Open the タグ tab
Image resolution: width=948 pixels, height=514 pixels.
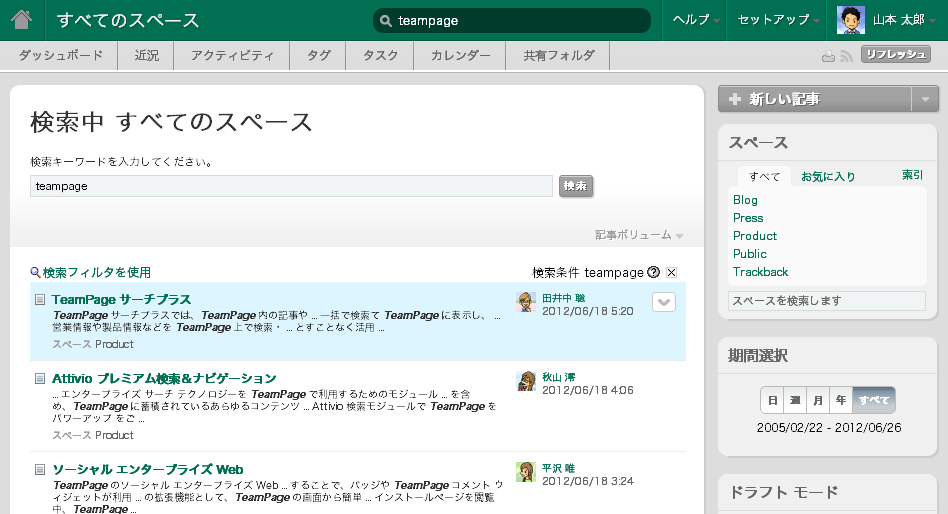coord(318,56)
